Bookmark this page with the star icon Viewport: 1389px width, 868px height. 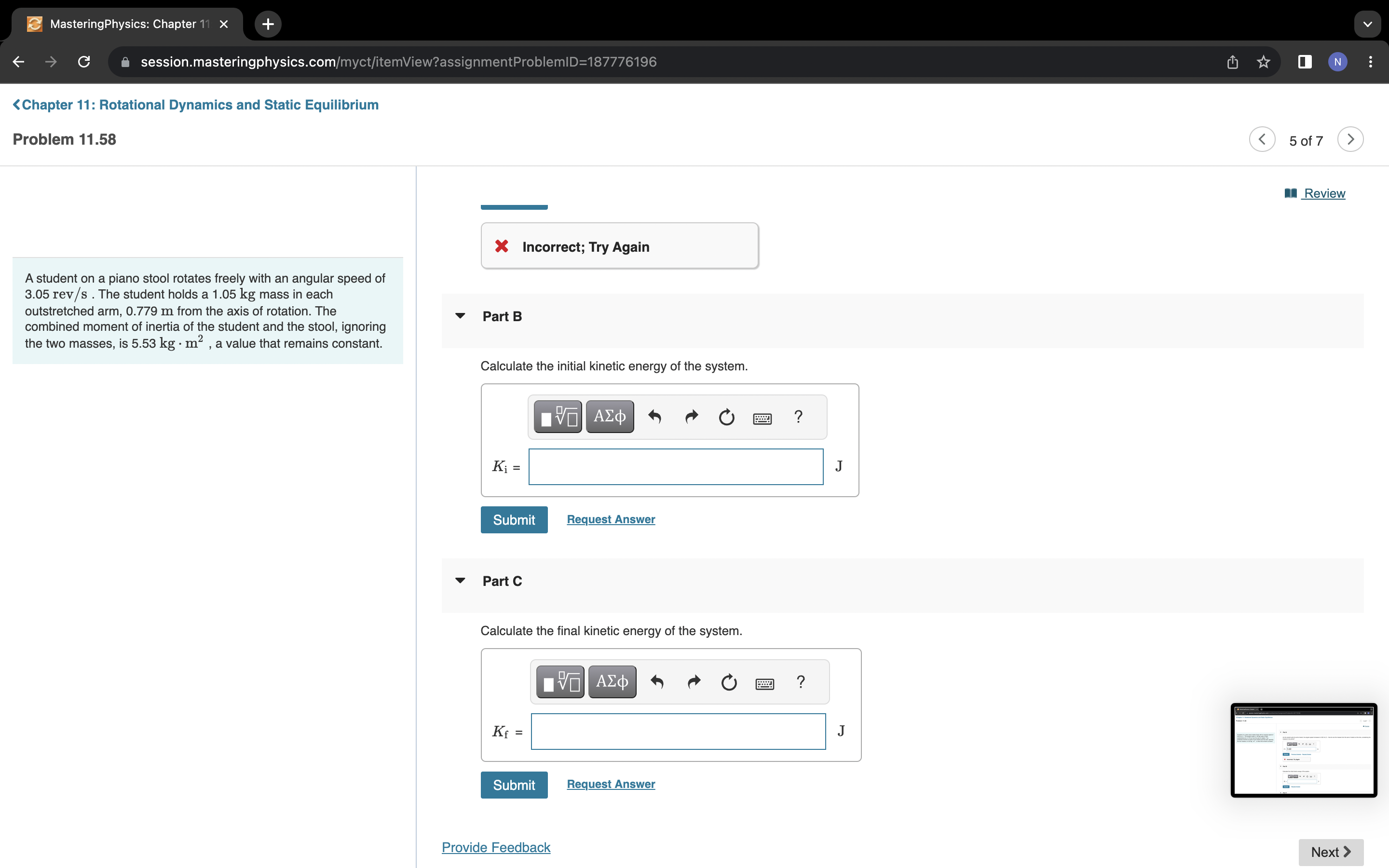point(1263,62)
